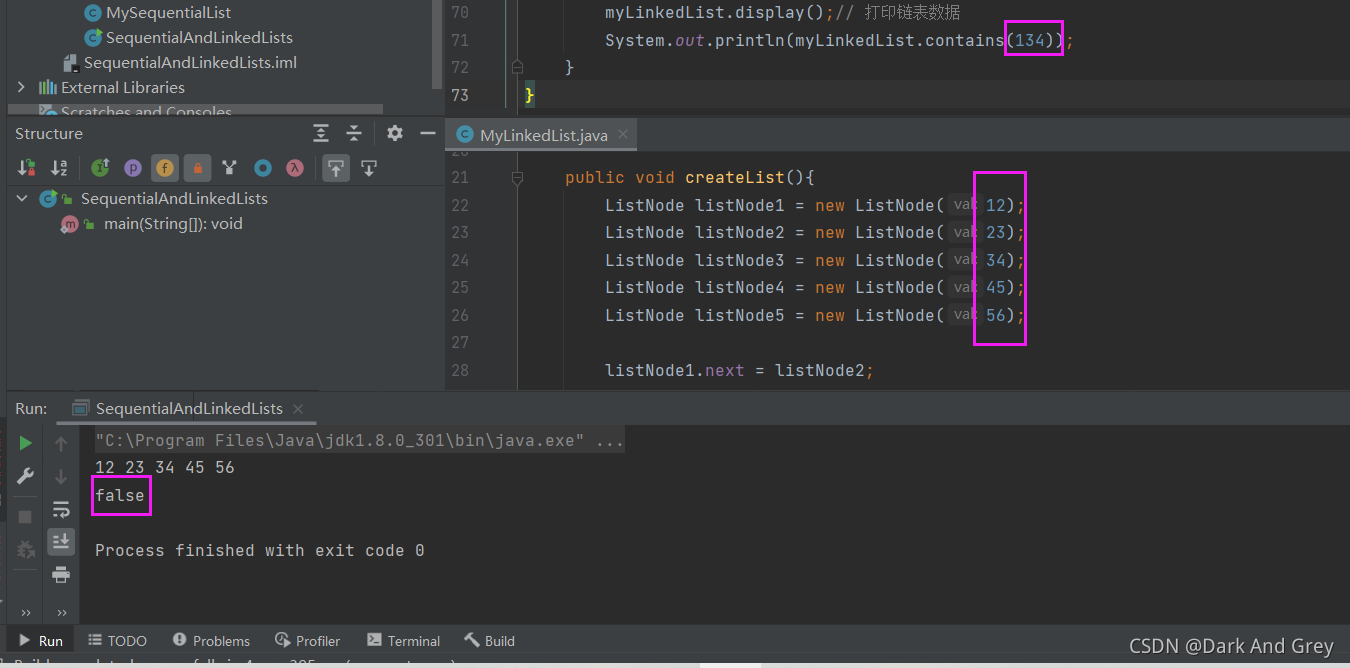Toggle Autoscroll from Source in Structure
The width and height of the screenshot is (1350, 668).
369,168
